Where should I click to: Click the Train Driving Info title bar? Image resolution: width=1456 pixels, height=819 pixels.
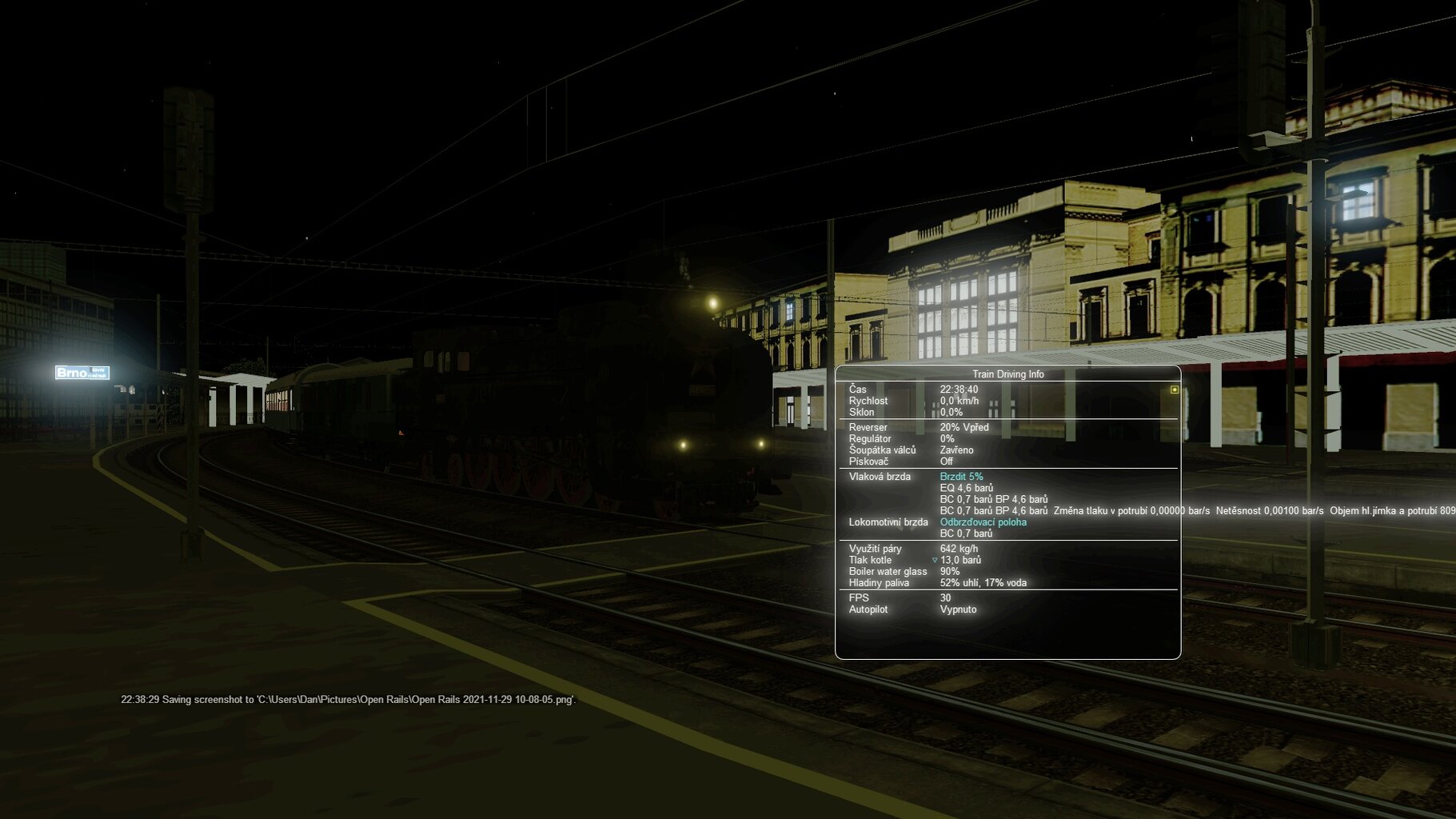point(1007,374)
